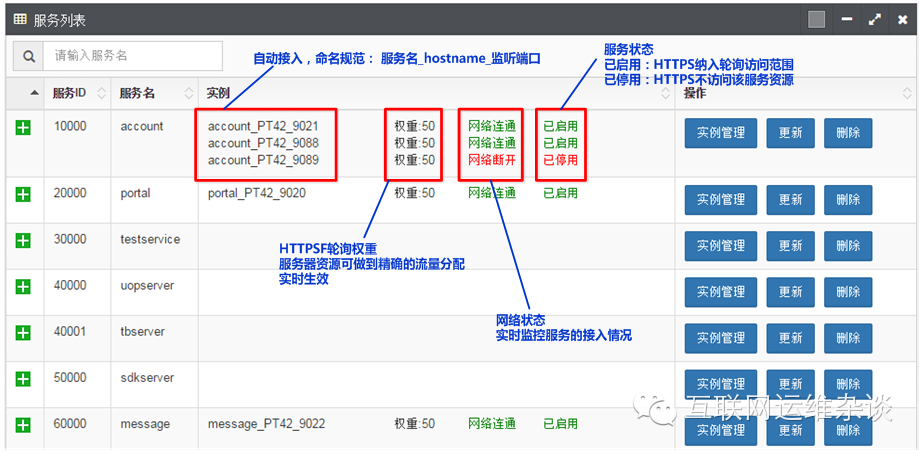Expand the testservice row plus icon
This screenshot has height=454, width=922.
coord(22,240)
